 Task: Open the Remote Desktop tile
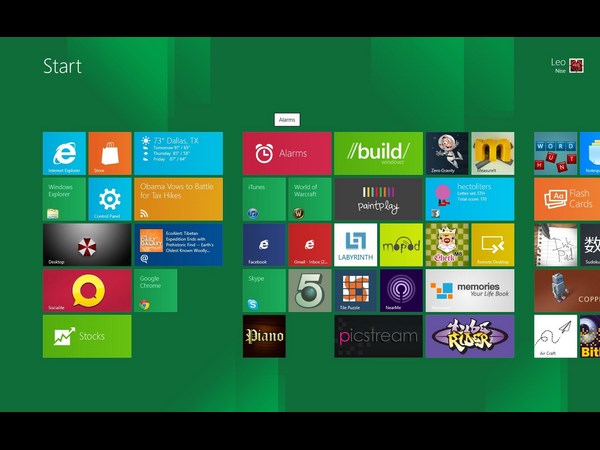click(x=493, y=245)
